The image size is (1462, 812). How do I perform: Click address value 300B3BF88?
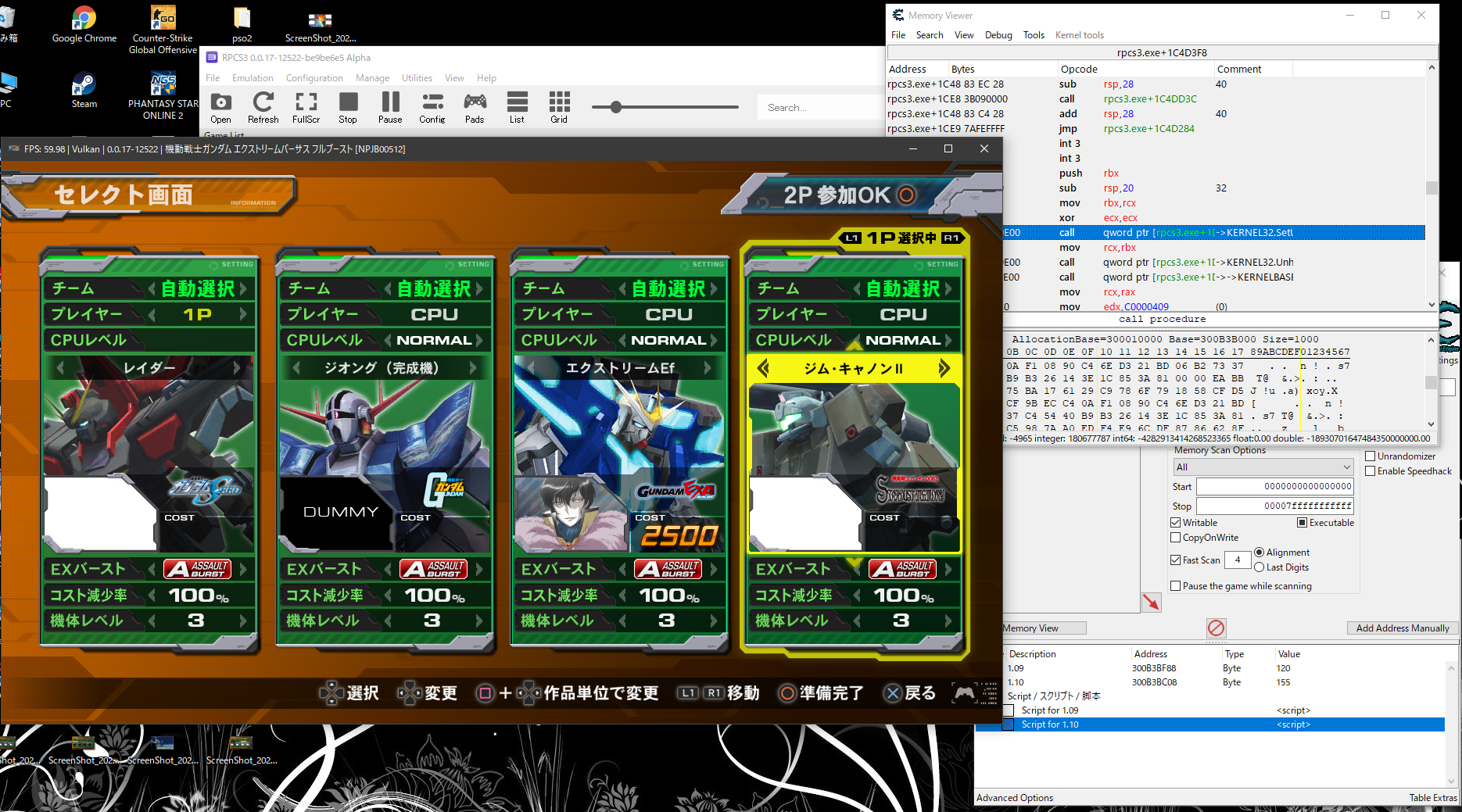pos(1154,668)
